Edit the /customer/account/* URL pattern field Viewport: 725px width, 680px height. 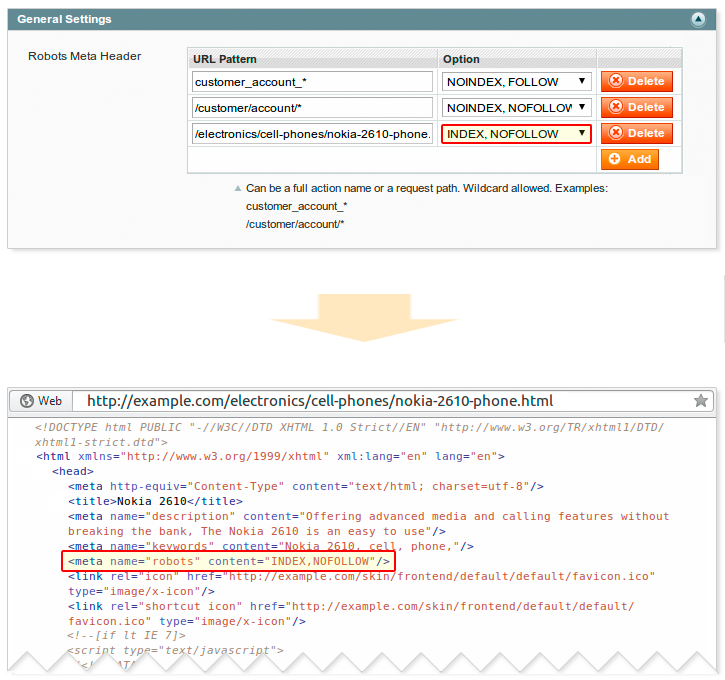coord(312,107)
